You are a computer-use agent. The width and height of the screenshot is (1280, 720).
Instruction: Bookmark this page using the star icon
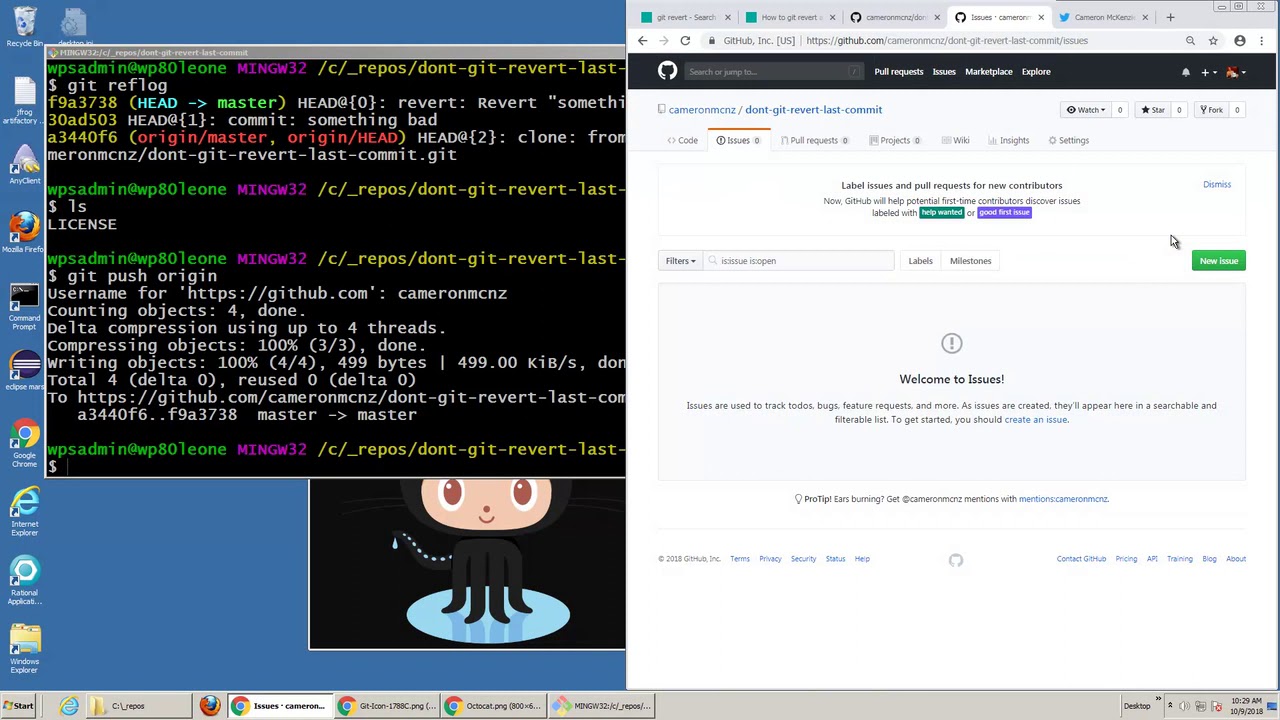(x=1213, y=41)
